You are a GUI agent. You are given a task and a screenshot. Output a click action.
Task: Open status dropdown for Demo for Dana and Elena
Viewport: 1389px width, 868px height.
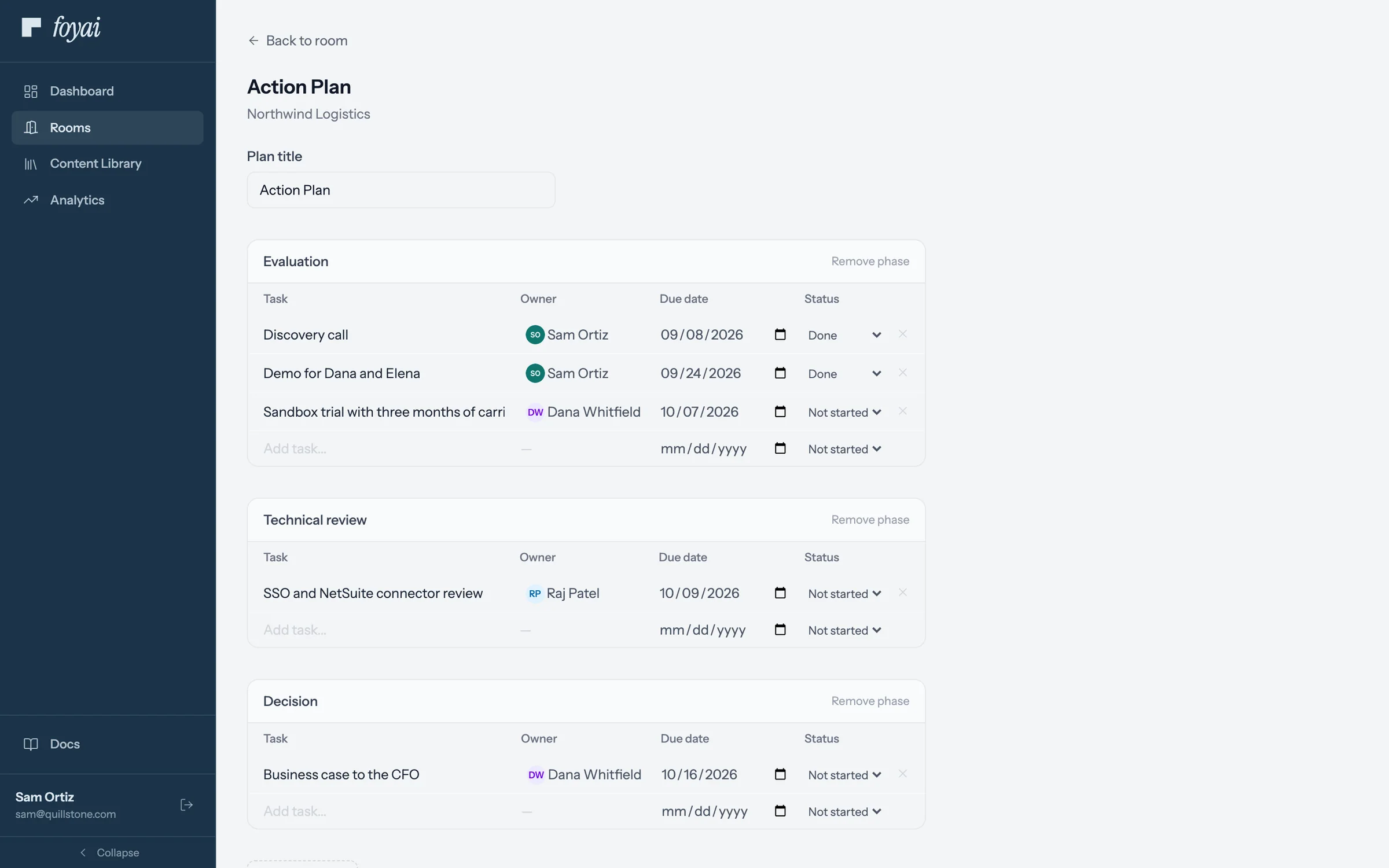pos(844,374)
